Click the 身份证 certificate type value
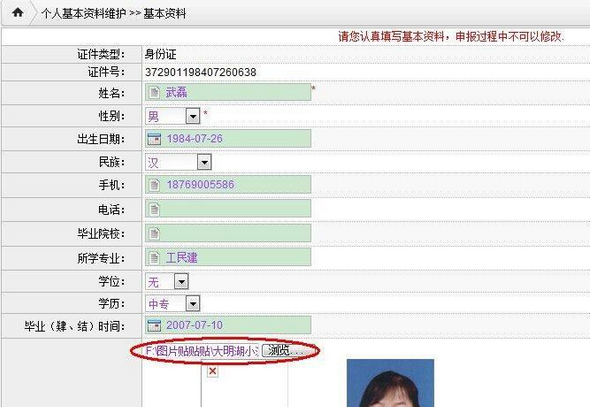 160,54
